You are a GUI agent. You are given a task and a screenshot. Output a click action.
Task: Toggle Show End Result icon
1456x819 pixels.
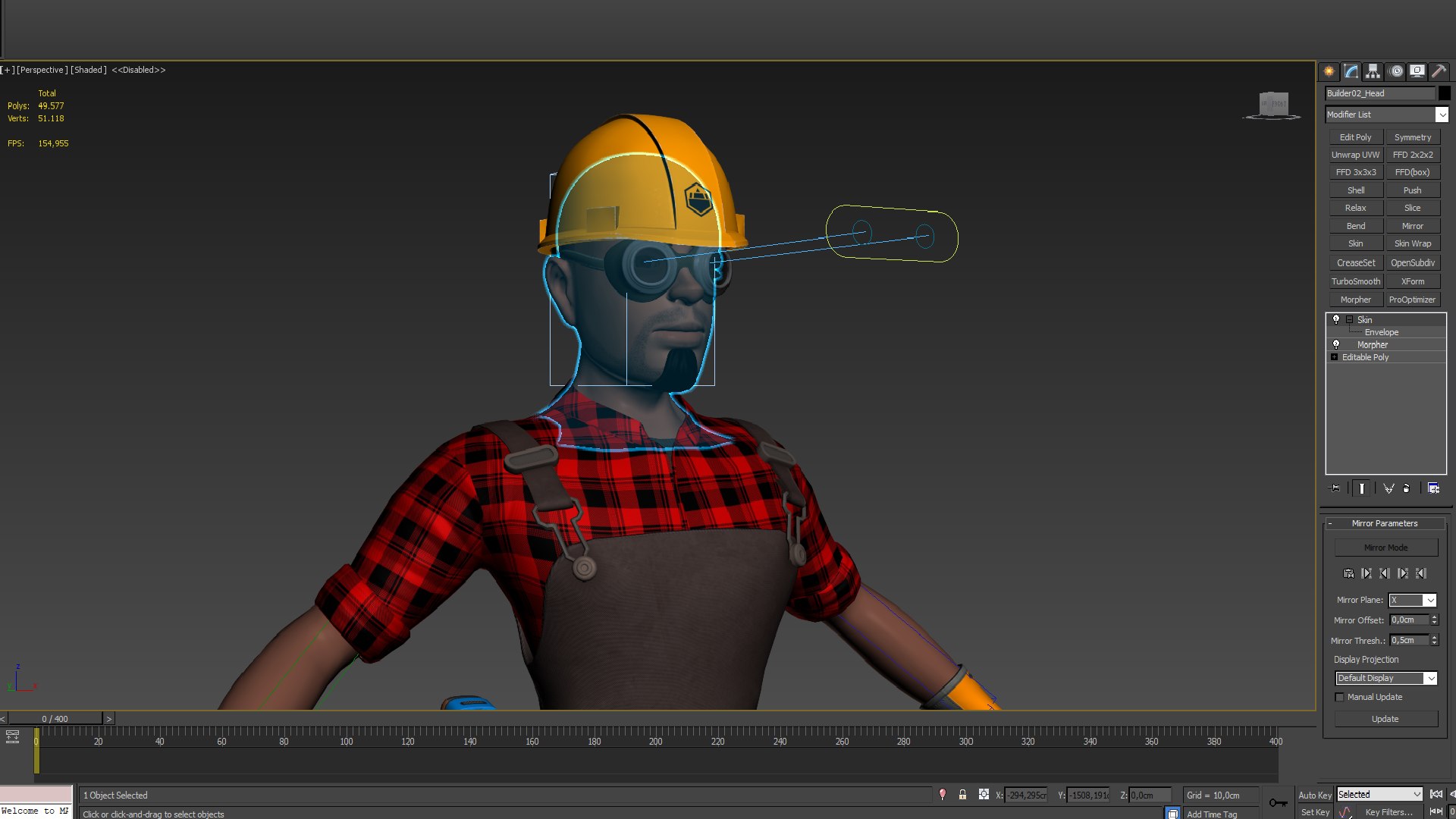coord(1361,488)
